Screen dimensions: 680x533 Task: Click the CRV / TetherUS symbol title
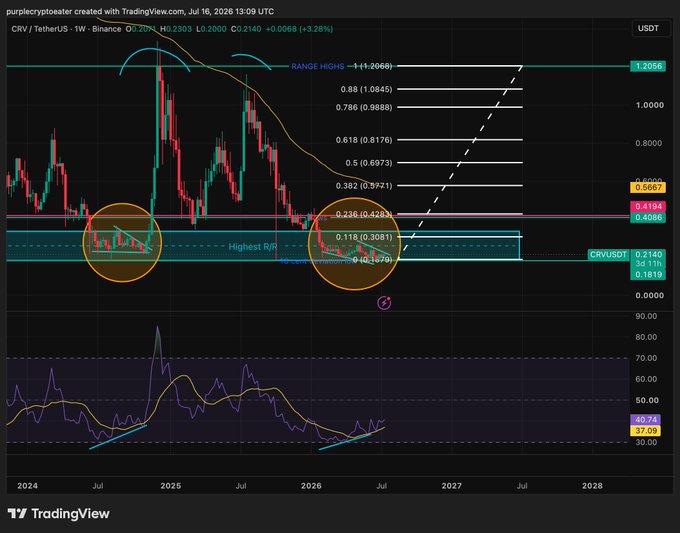coord(39,29)
